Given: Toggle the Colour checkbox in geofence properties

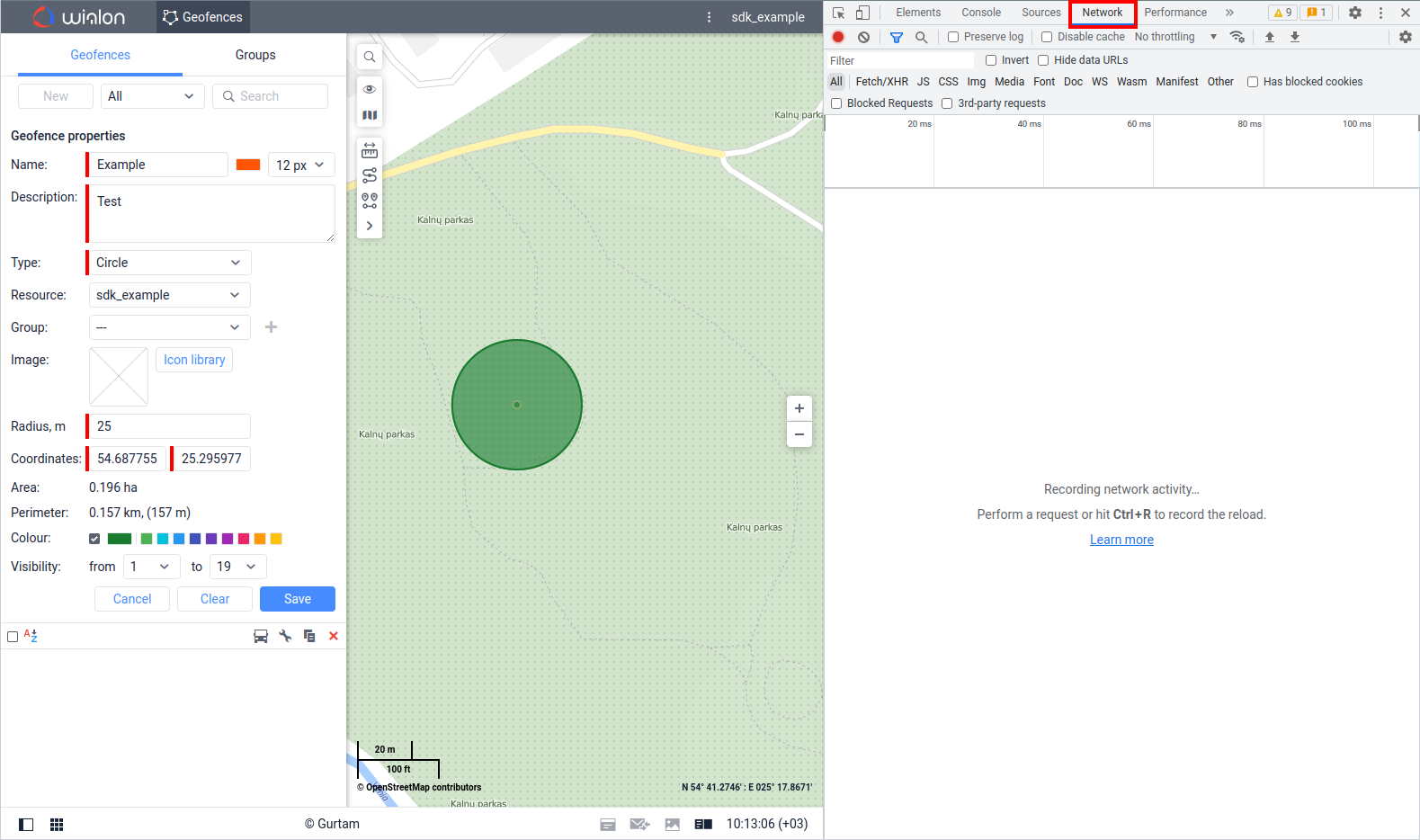Looking at the screenshot, I should click(x=94, y=539).
